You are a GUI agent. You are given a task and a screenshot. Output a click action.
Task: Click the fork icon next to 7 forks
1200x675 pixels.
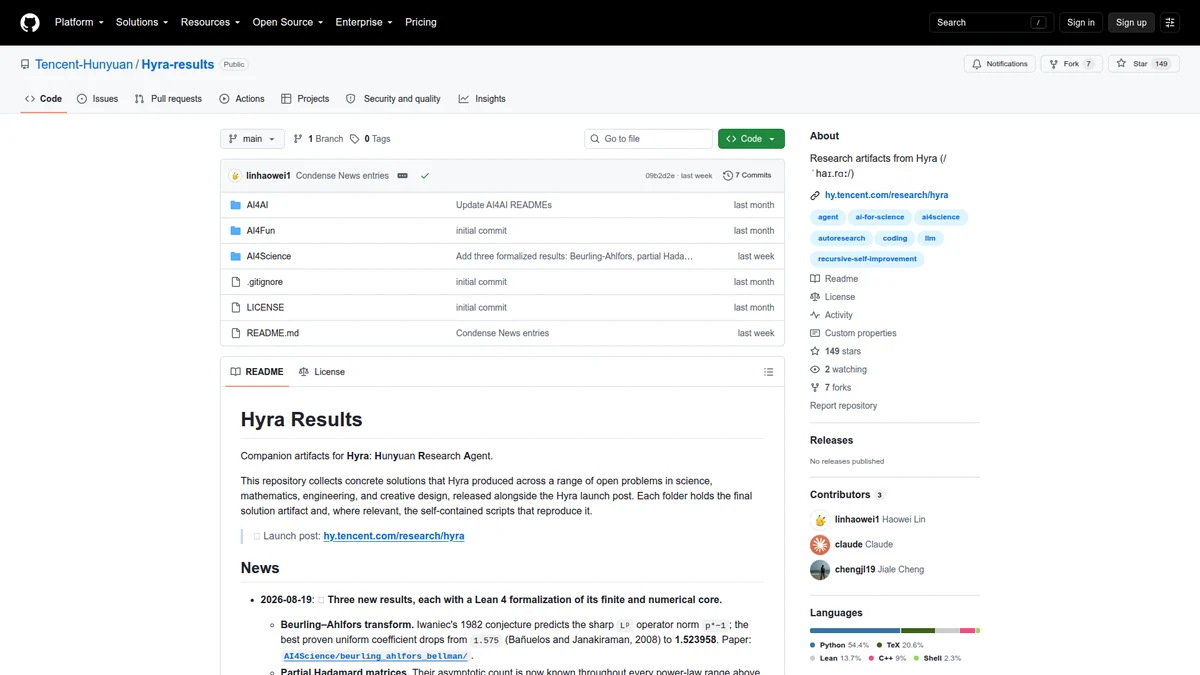point(815,387)
